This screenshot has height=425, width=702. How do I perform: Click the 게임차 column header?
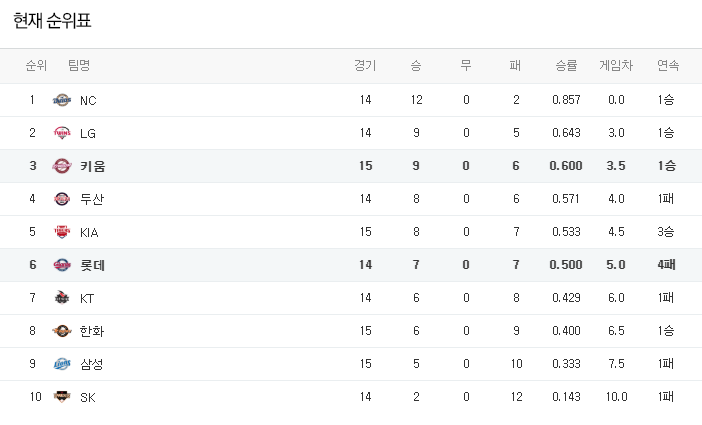click(616, 66)
